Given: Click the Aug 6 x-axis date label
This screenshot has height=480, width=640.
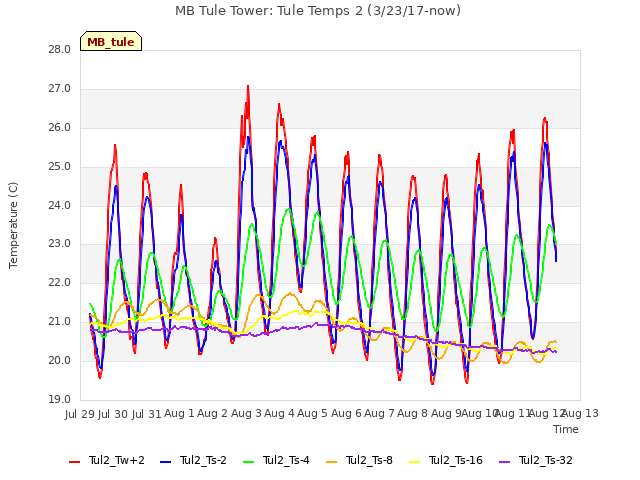Looking at the screenshot, I should point(346,413).
